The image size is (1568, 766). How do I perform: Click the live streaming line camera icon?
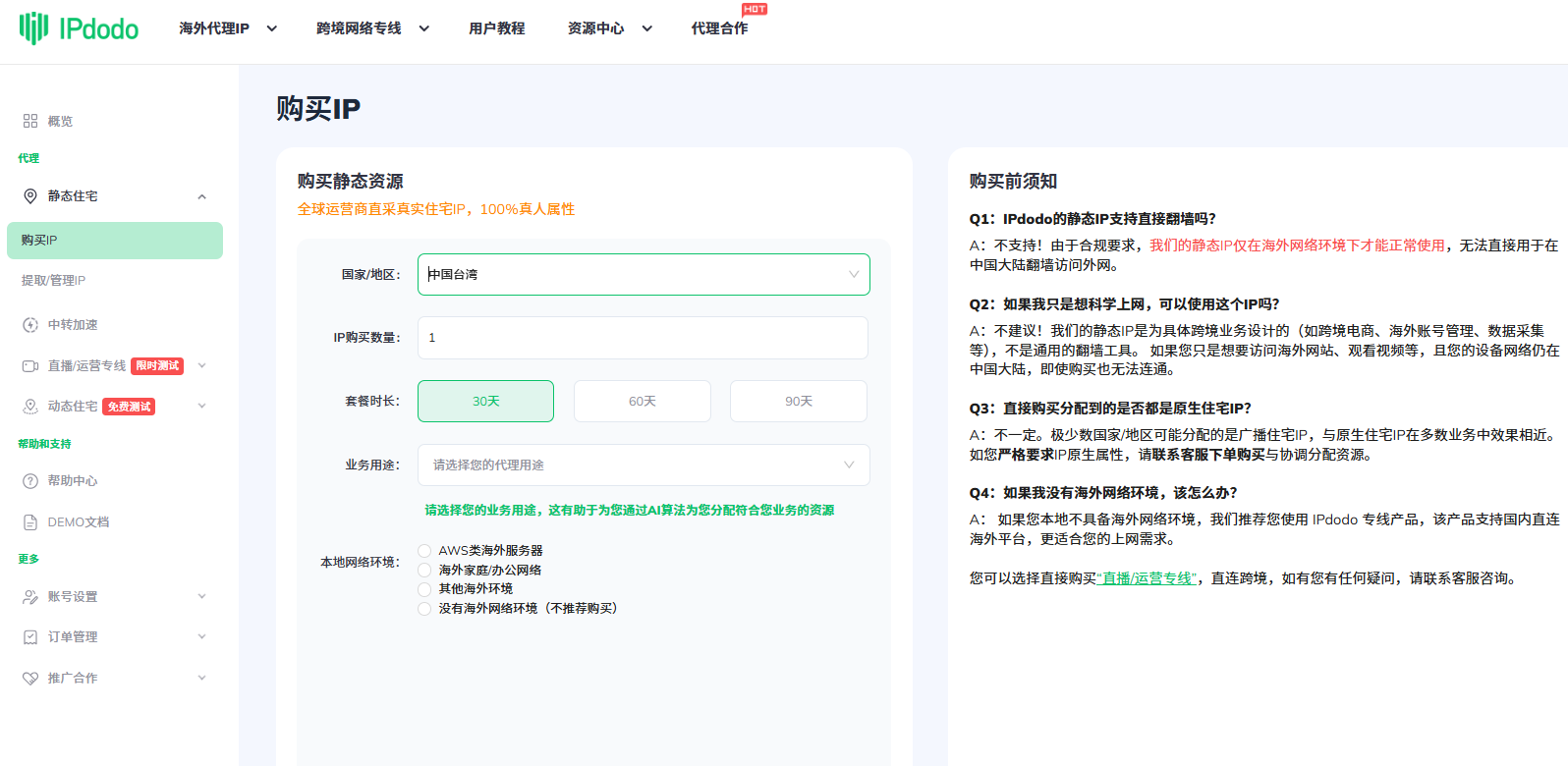(x=30, y=366)
